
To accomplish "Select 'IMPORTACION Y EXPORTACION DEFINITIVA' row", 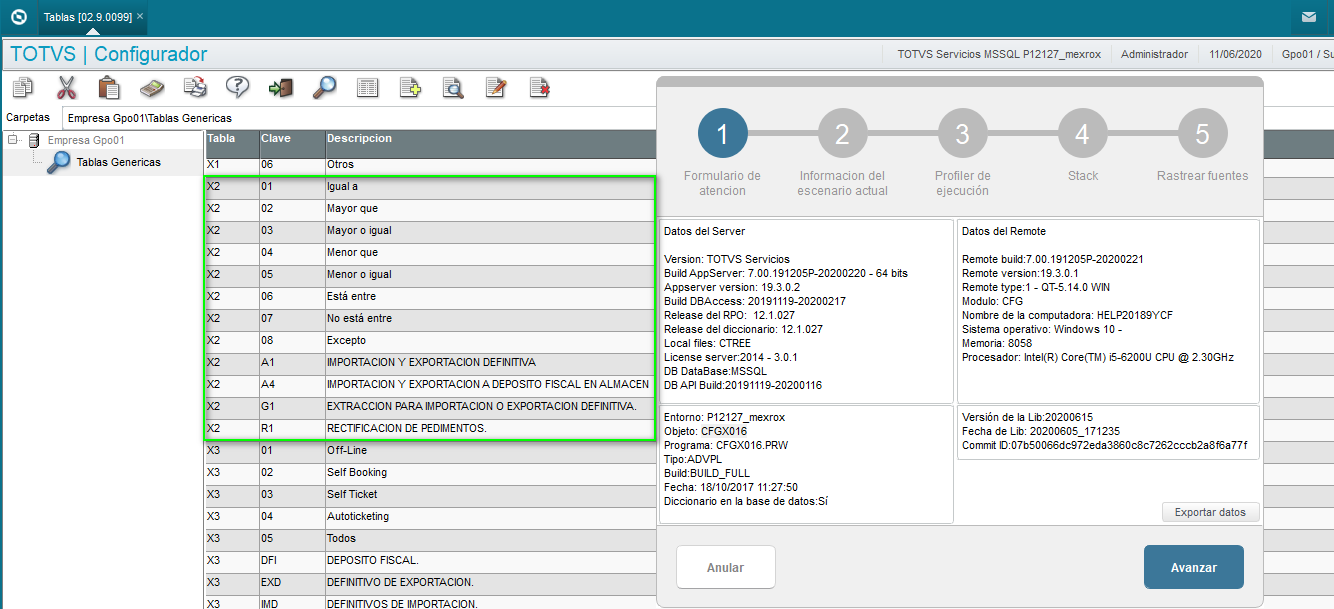I will point(430,362).
